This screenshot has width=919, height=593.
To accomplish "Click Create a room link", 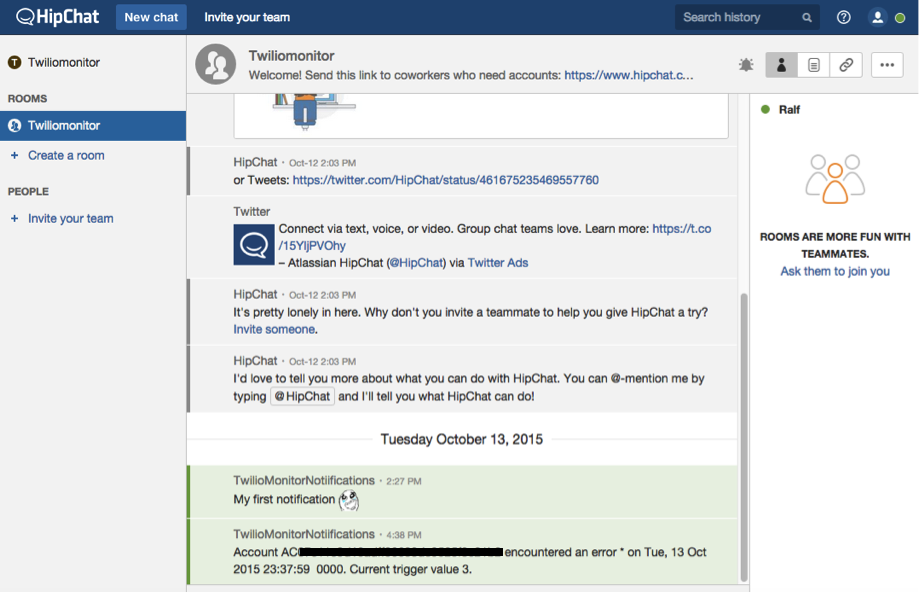I will pos(66,155).
